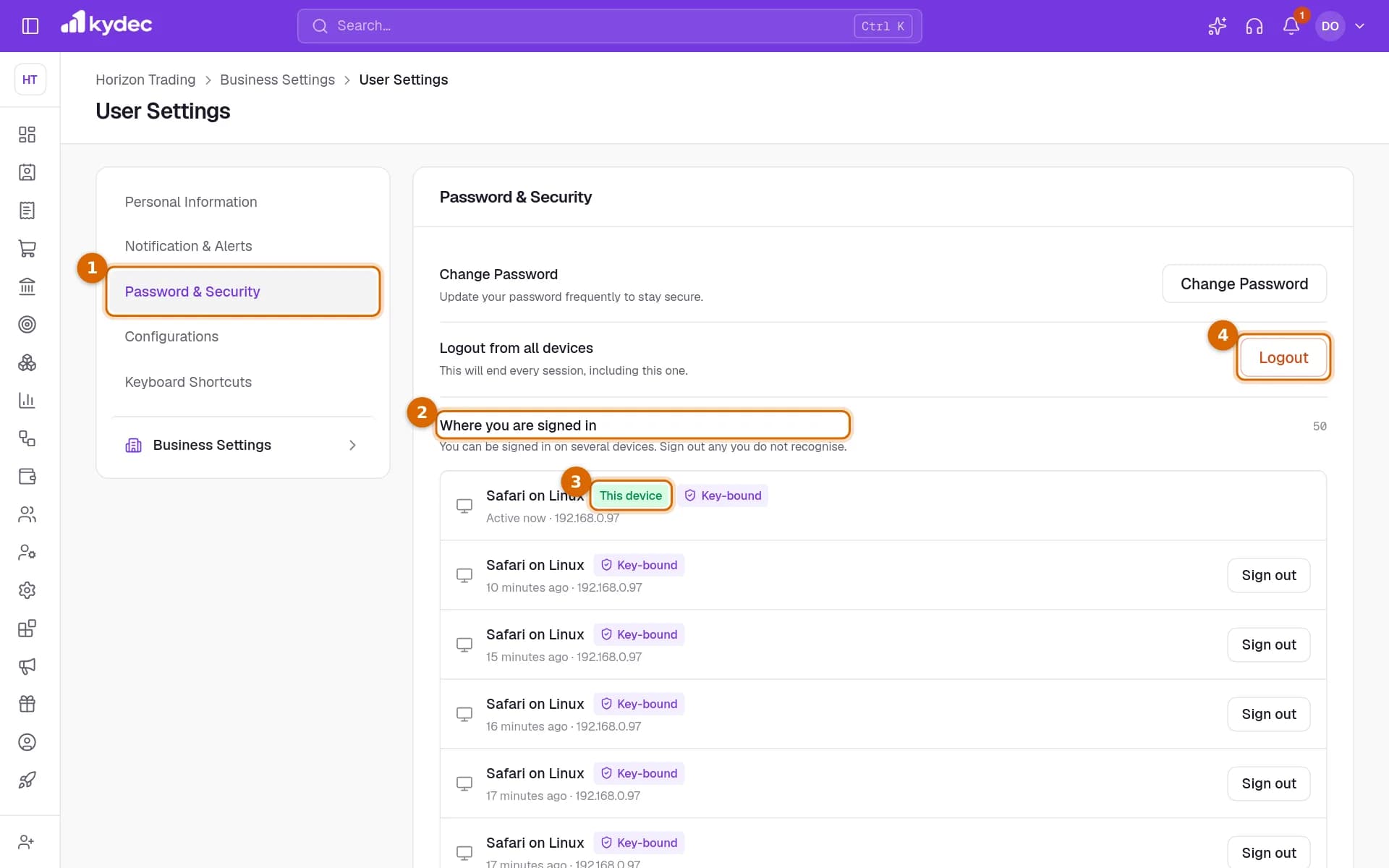The image size is (1389, 868).
Task: Open Configurations settings
Action: 242,336
